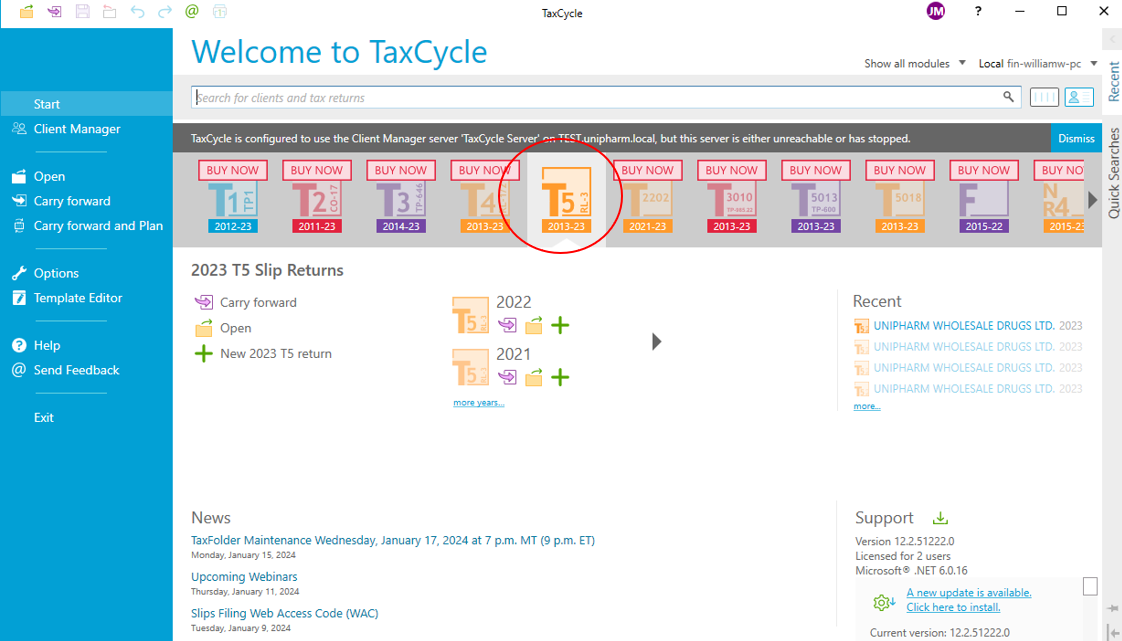Open the Upcoming Webinars news link
The height and width of the screenshot is (641, 1122).
point(244,577)
